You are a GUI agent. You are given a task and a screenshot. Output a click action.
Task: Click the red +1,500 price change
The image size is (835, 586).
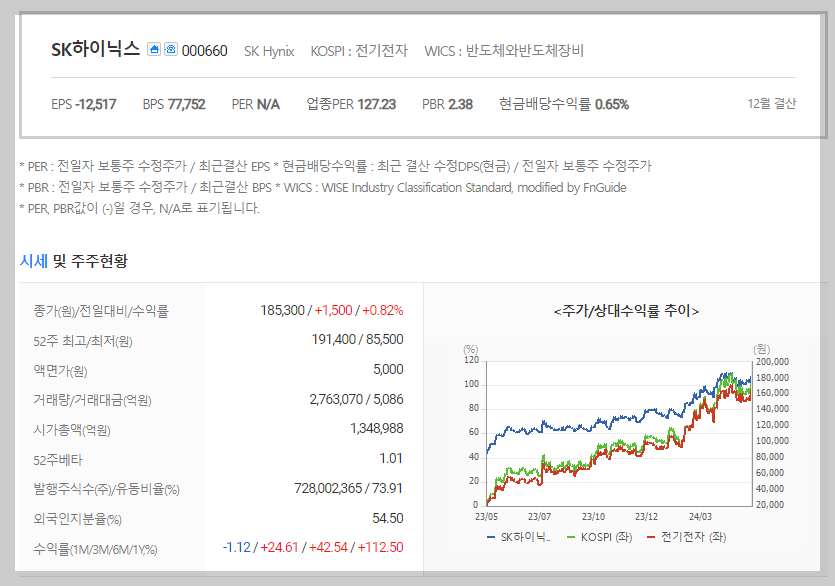point(333,311)
